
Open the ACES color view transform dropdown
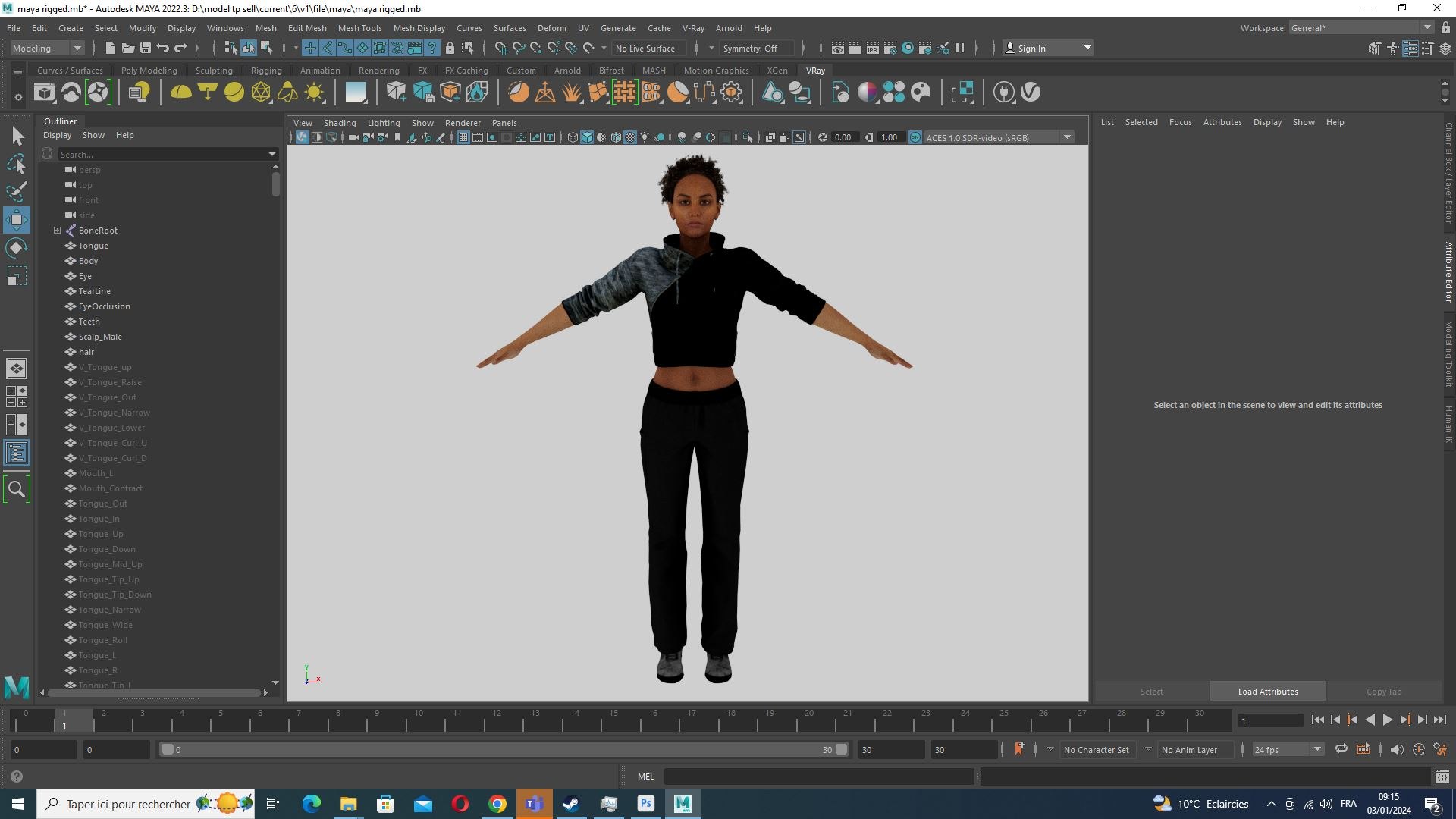tap(999, 137)
